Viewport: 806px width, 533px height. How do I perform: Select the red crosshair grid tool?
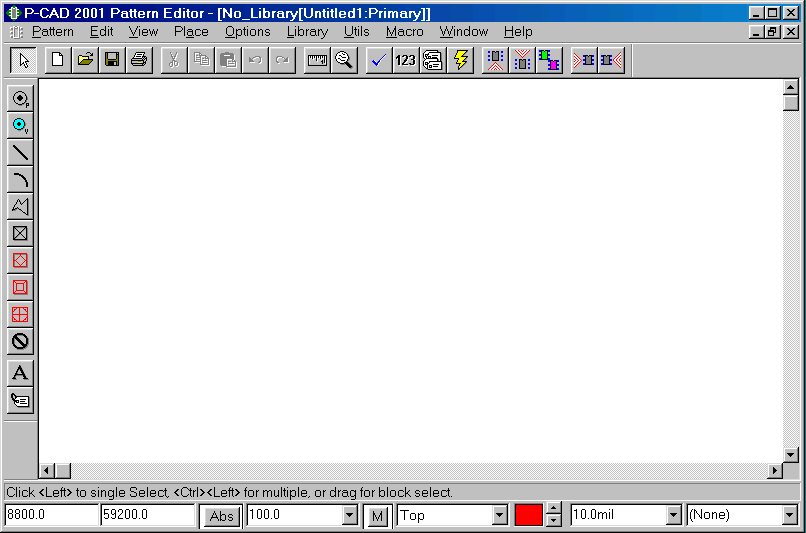click(20, 314)
